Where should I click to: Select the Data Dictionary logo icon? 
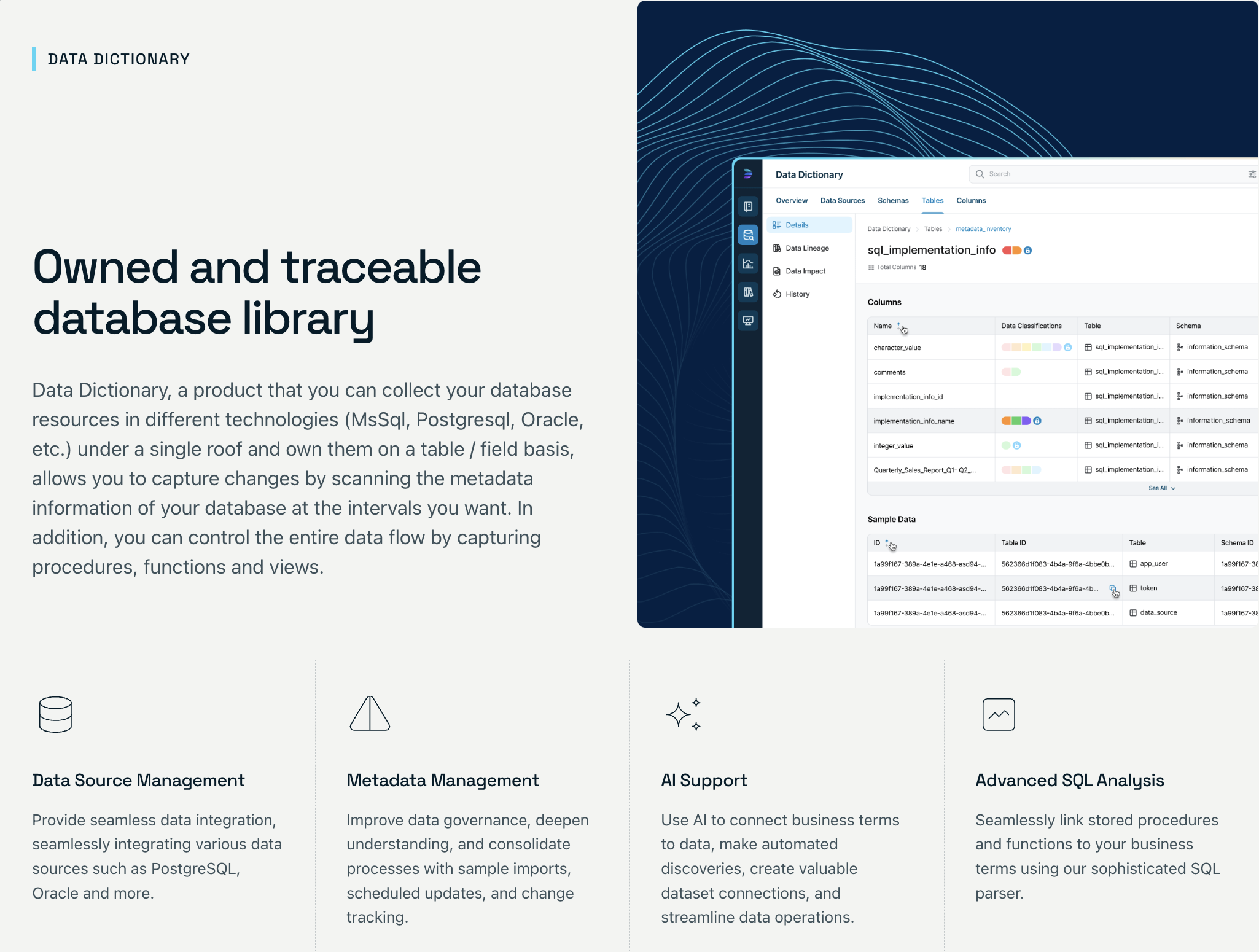(x=747, y=174)
